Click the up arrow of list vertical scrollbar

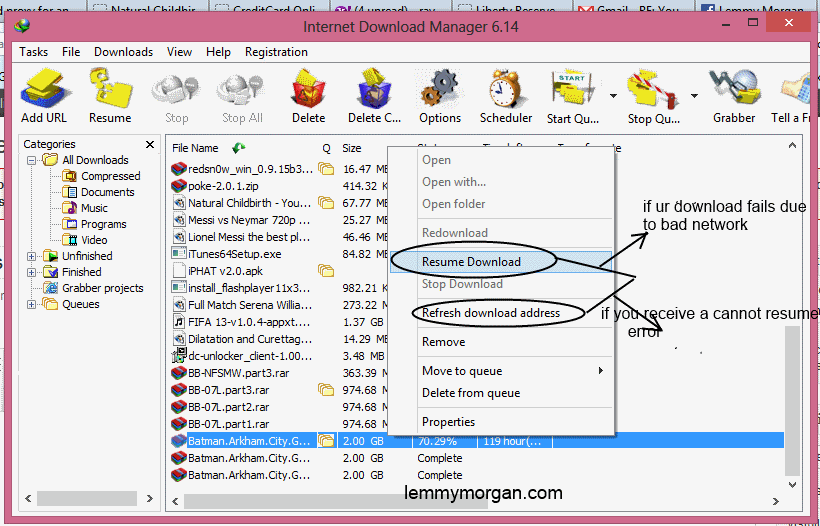[x=792, y=145]
